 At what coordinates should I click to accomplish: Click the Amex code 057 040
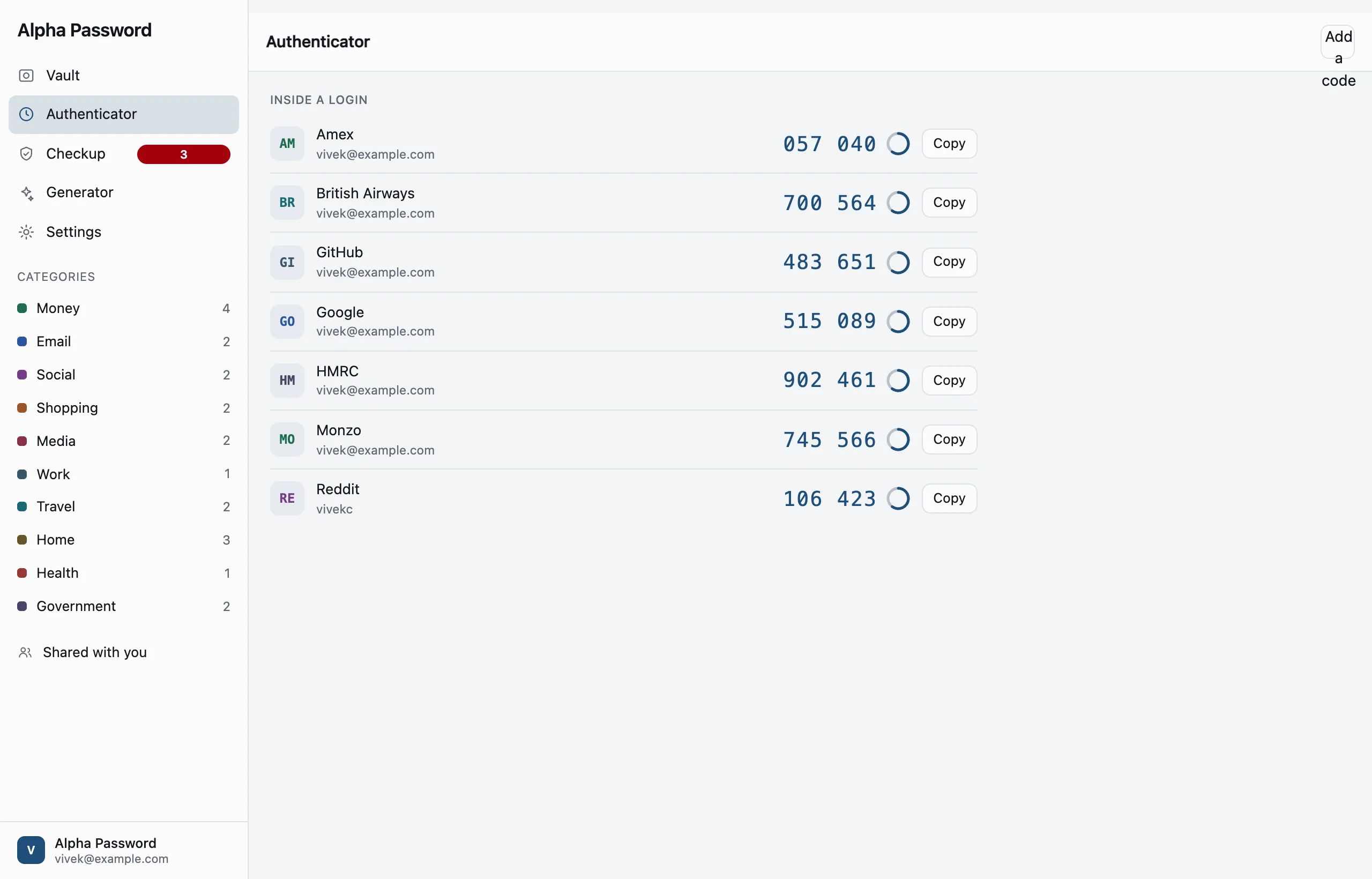click(x=829, y=144)
